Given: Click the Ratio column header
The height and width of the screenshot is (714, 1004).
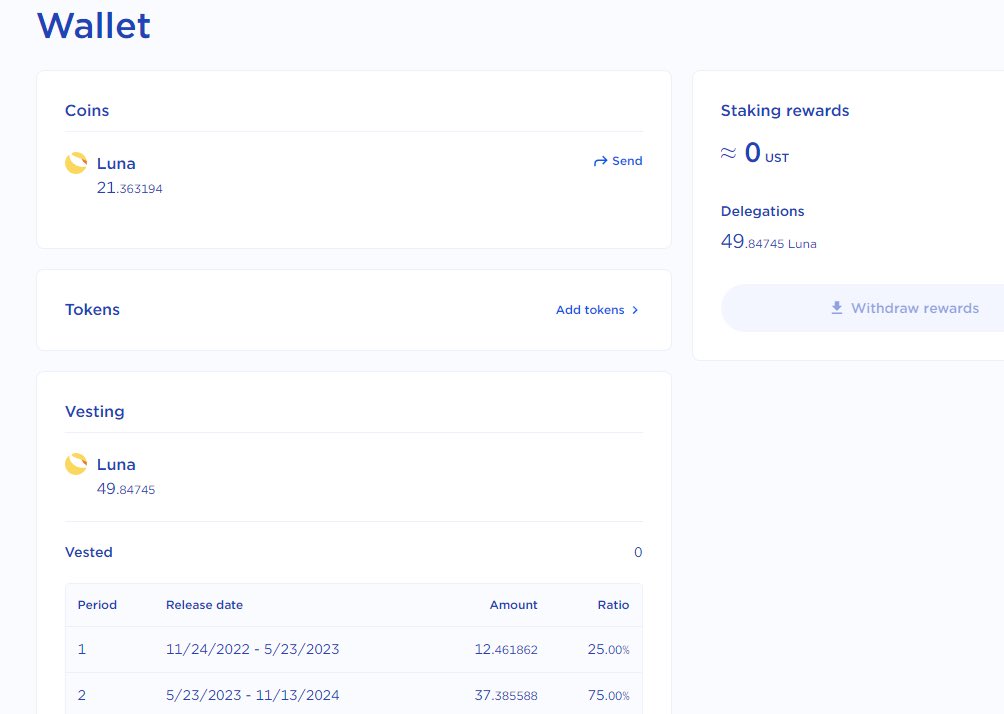Looking at the screenshot, I should 613,604.
